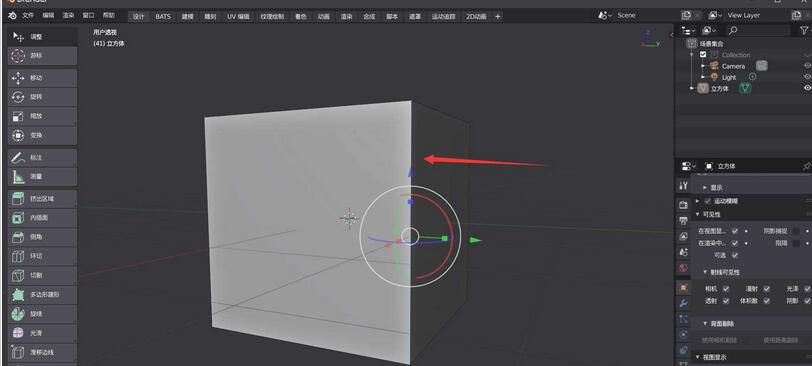Image resolution: width=812 pixels, height=366 pixels.
Task: Select the 倒角 (Bevel) tool
Action: coord(42,237)
